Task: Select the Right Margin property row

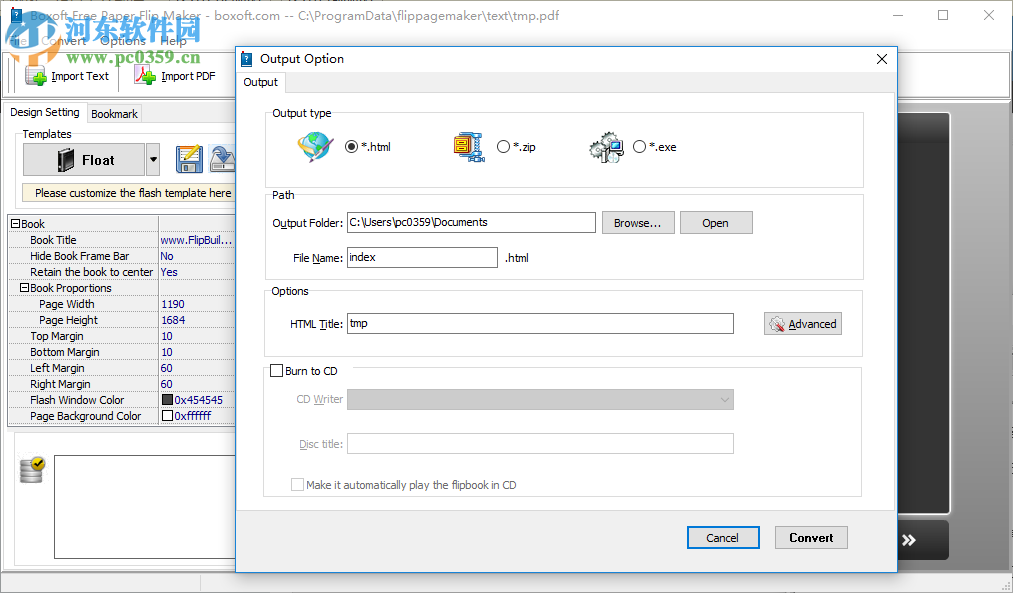Action: 122,384
